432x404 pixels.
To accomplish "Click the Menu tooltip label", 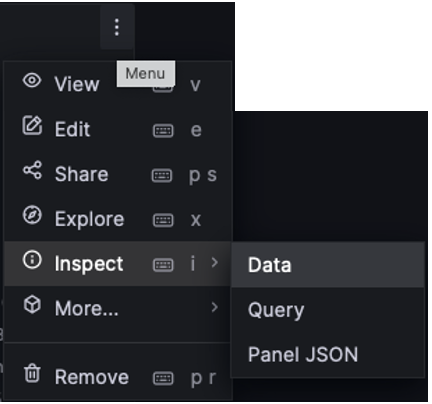I will pos(146,74).
